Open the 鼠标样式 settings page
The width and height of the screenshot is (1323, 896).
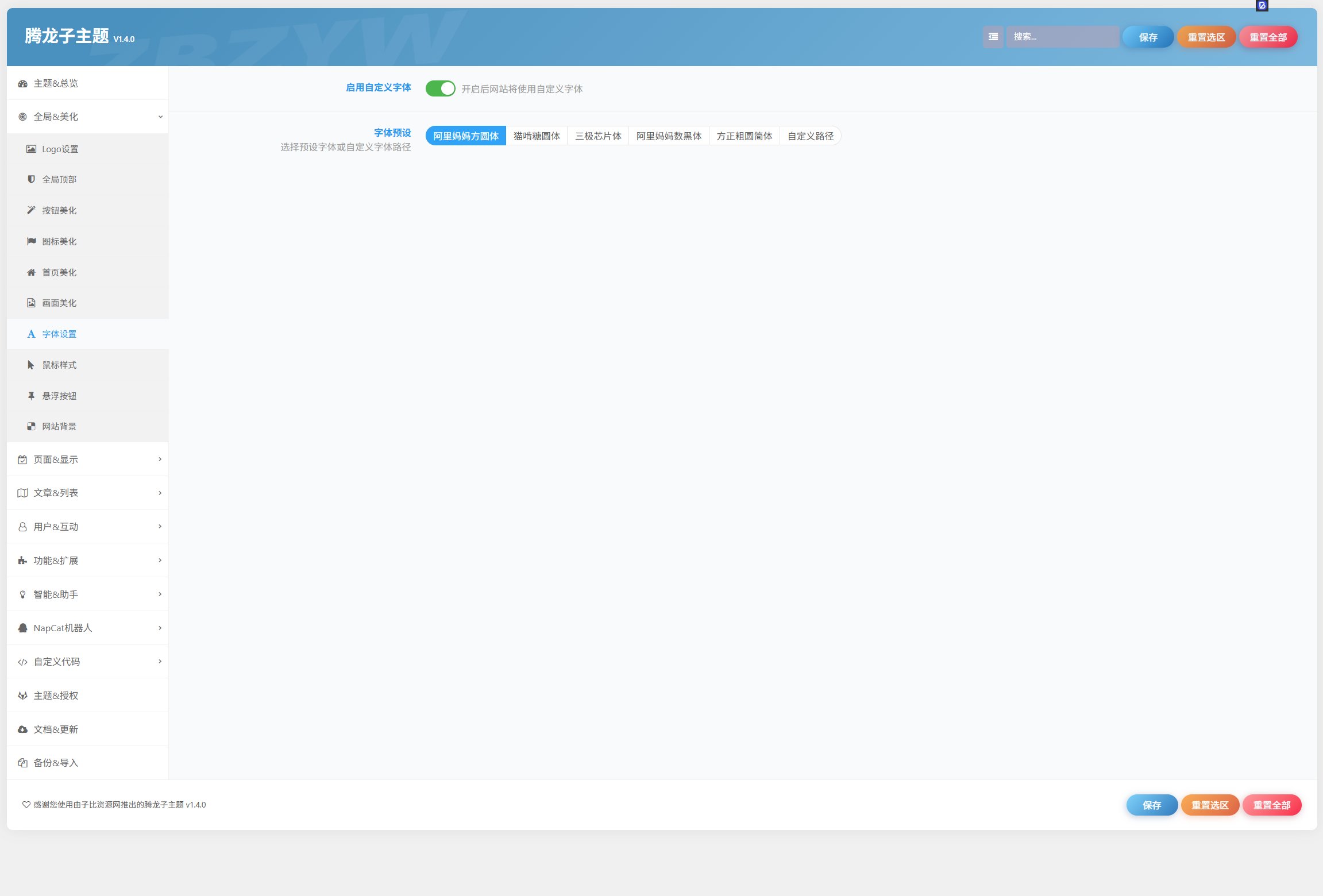(88, 365)
